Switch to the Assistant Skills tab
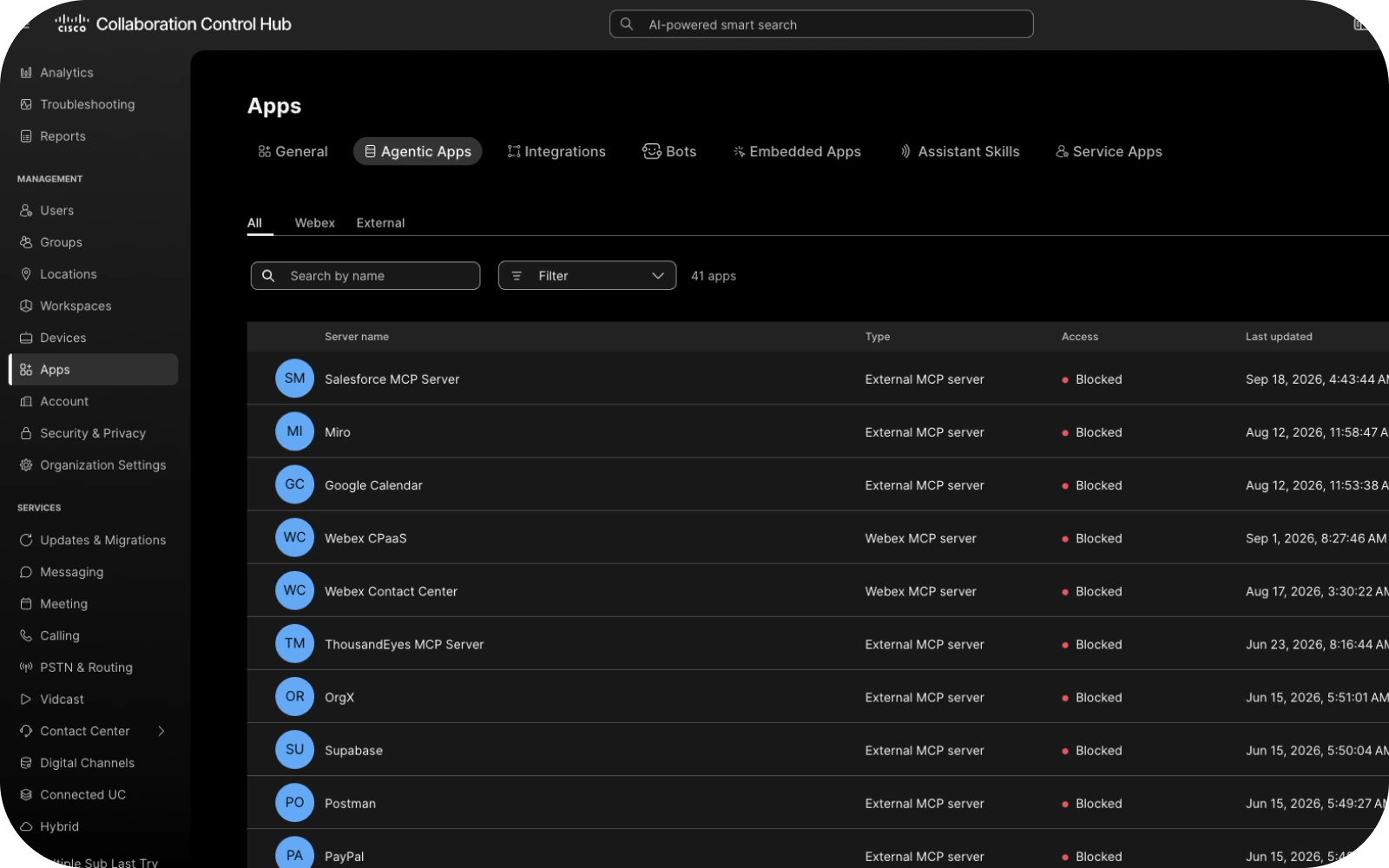Viewport: 1389px width, 868px height. click(x=959, y=151)
